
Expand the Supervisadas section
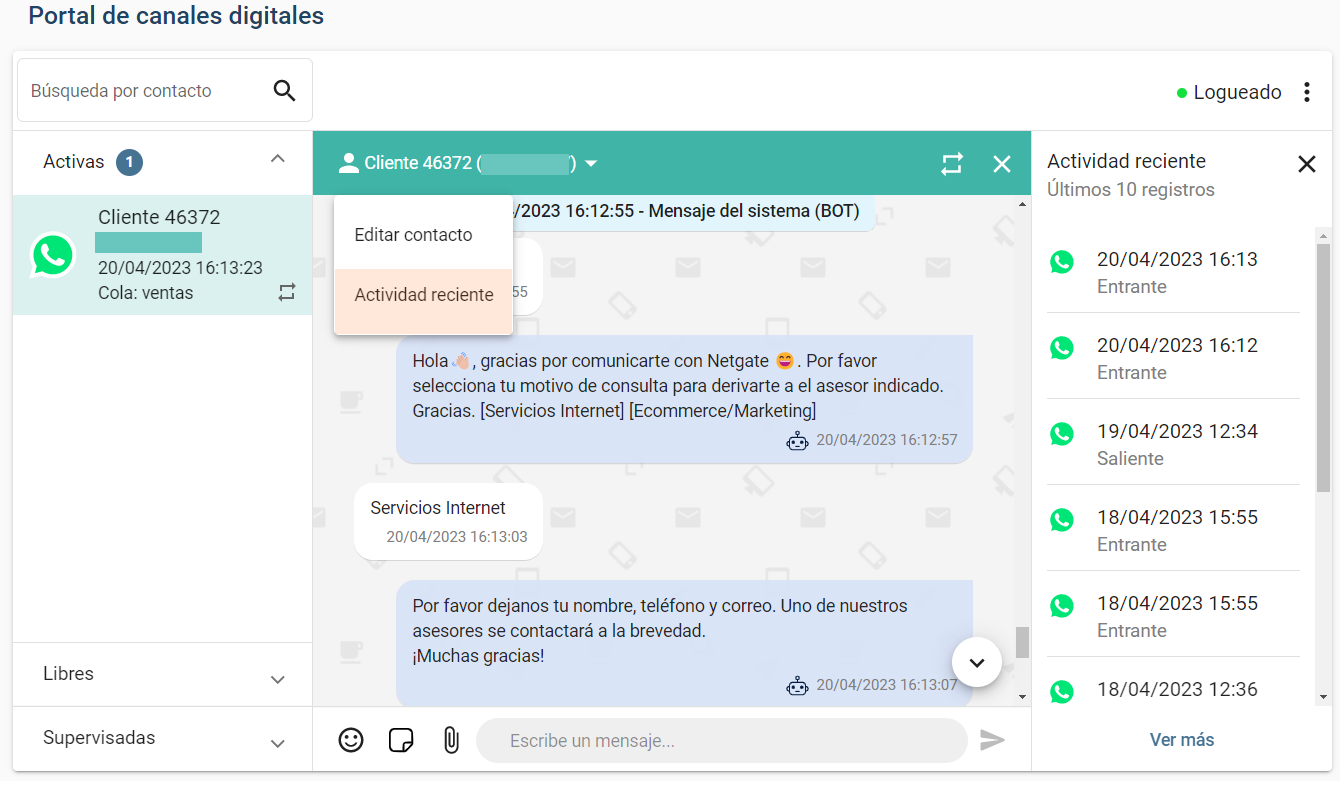coord(278,744)
